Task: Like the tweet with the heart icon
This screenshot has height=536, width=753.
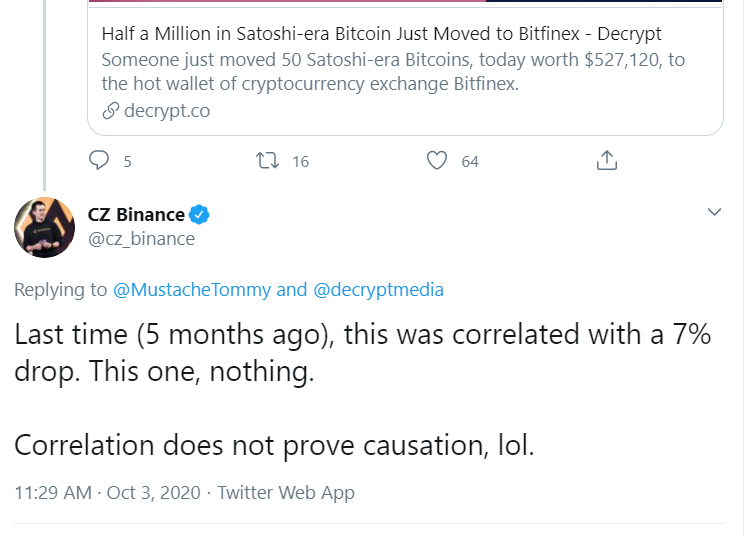Action: (436, 160)
